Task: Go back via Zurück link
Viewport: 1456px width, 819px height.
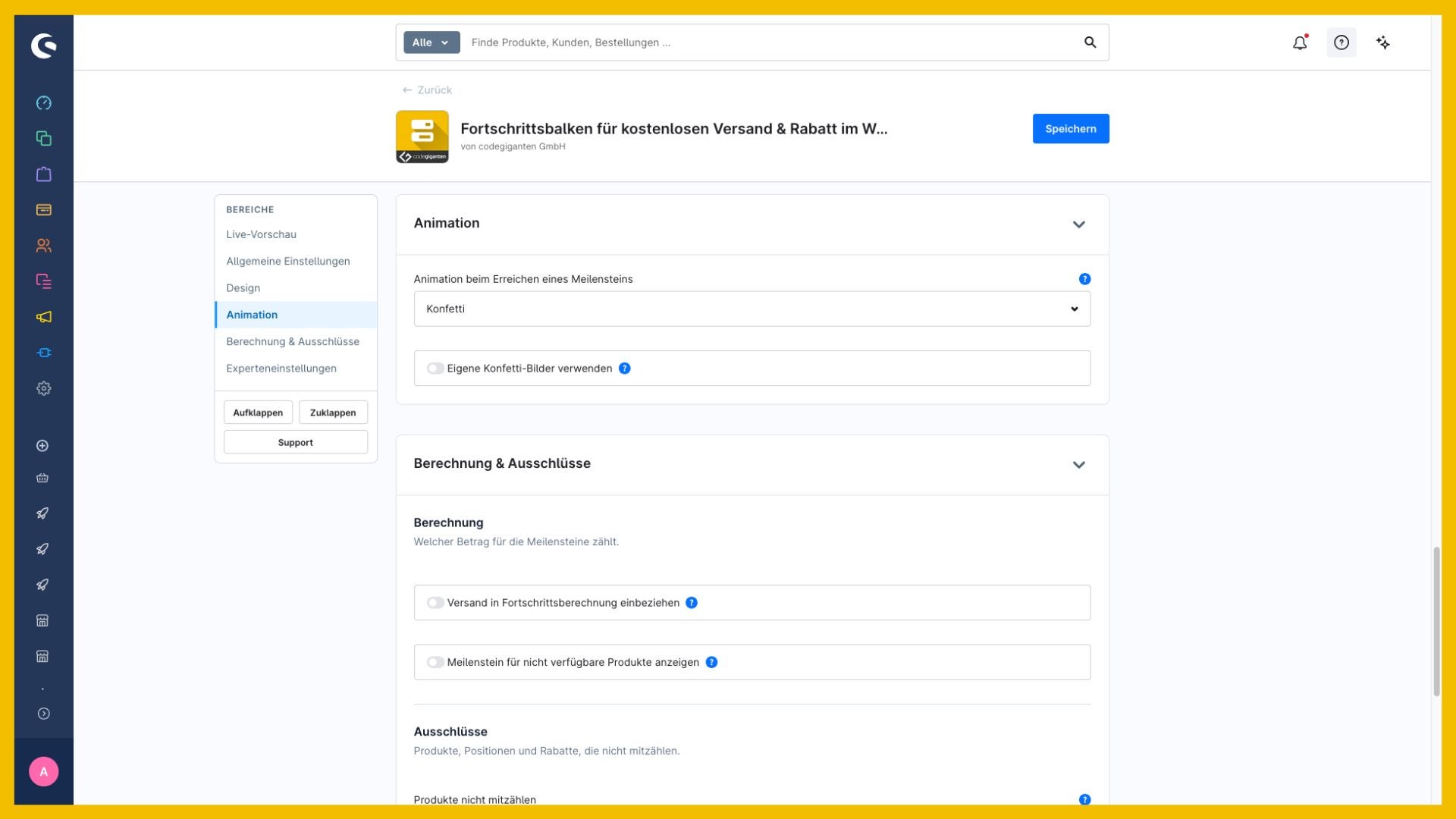Action: click(x=427, y=90)
